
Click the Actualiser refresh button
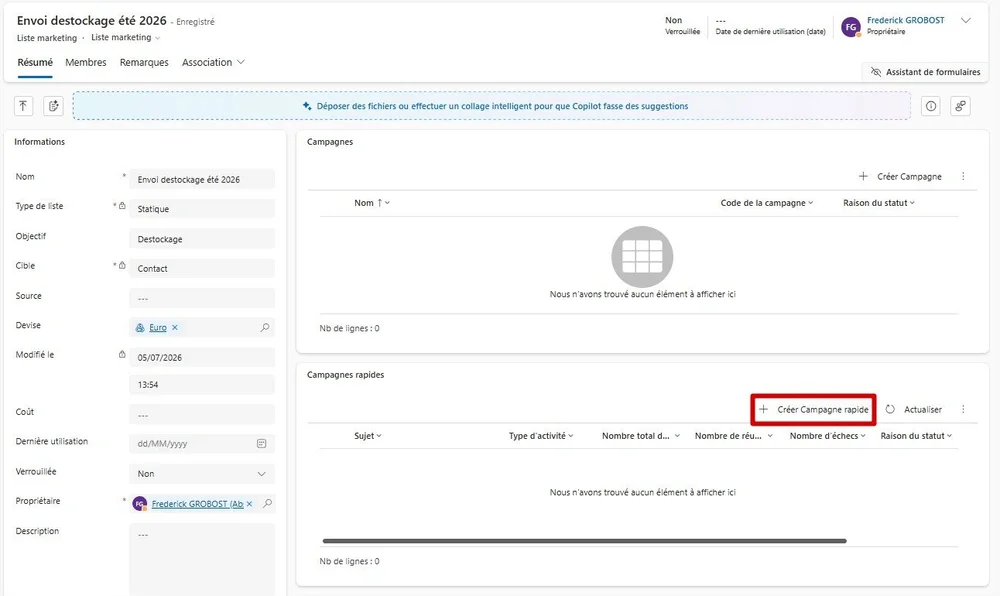[x=914, y=409]
